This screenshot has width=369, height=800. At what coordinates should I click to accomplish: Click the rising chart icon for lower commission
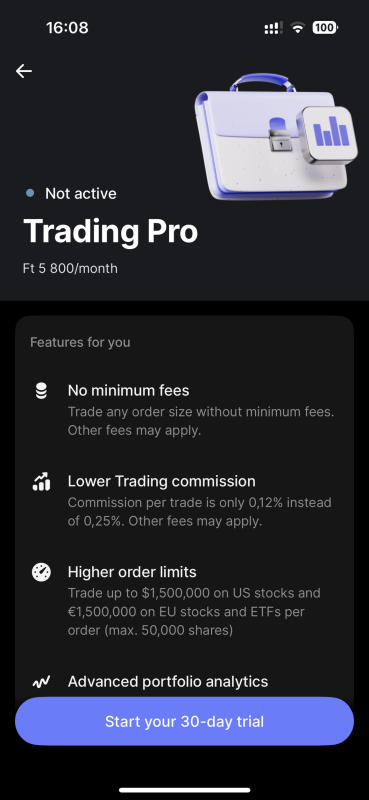(41, 481)
